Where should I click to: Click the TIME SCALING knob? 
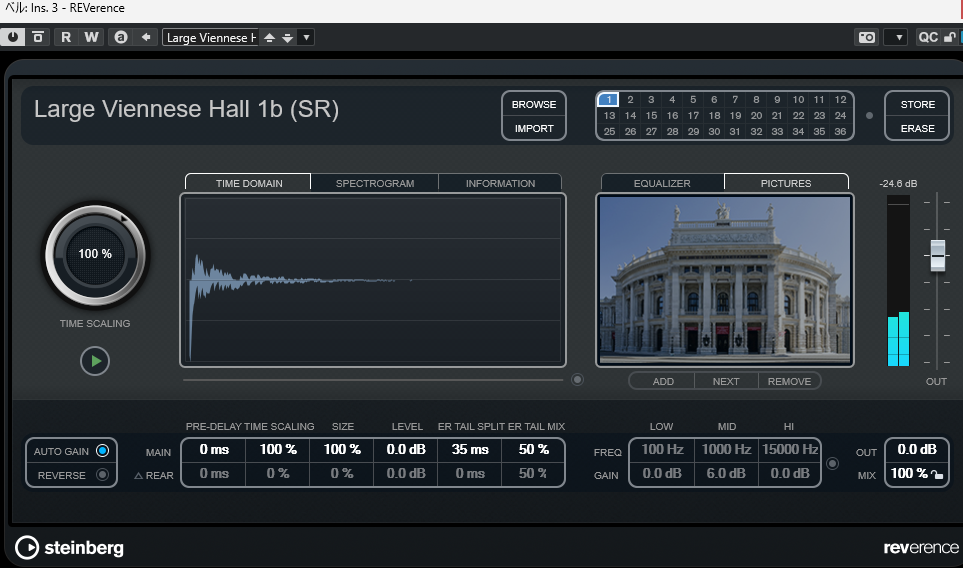pyautogui.click(x=95, y=254)
